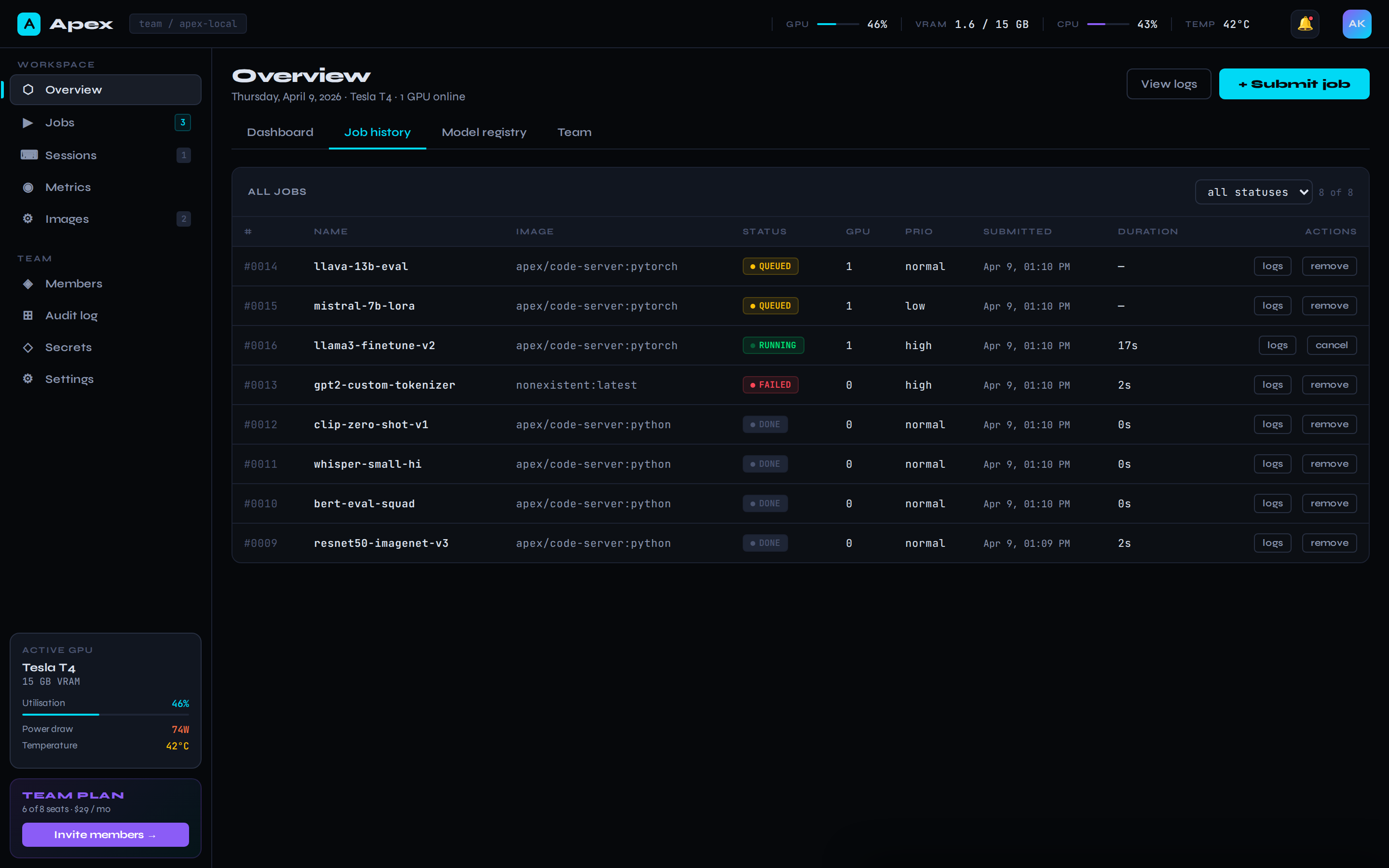This screenshot has width=1389, height=868.
Task: Click the Images gear icon in sidebar
Action: point(27,219)
